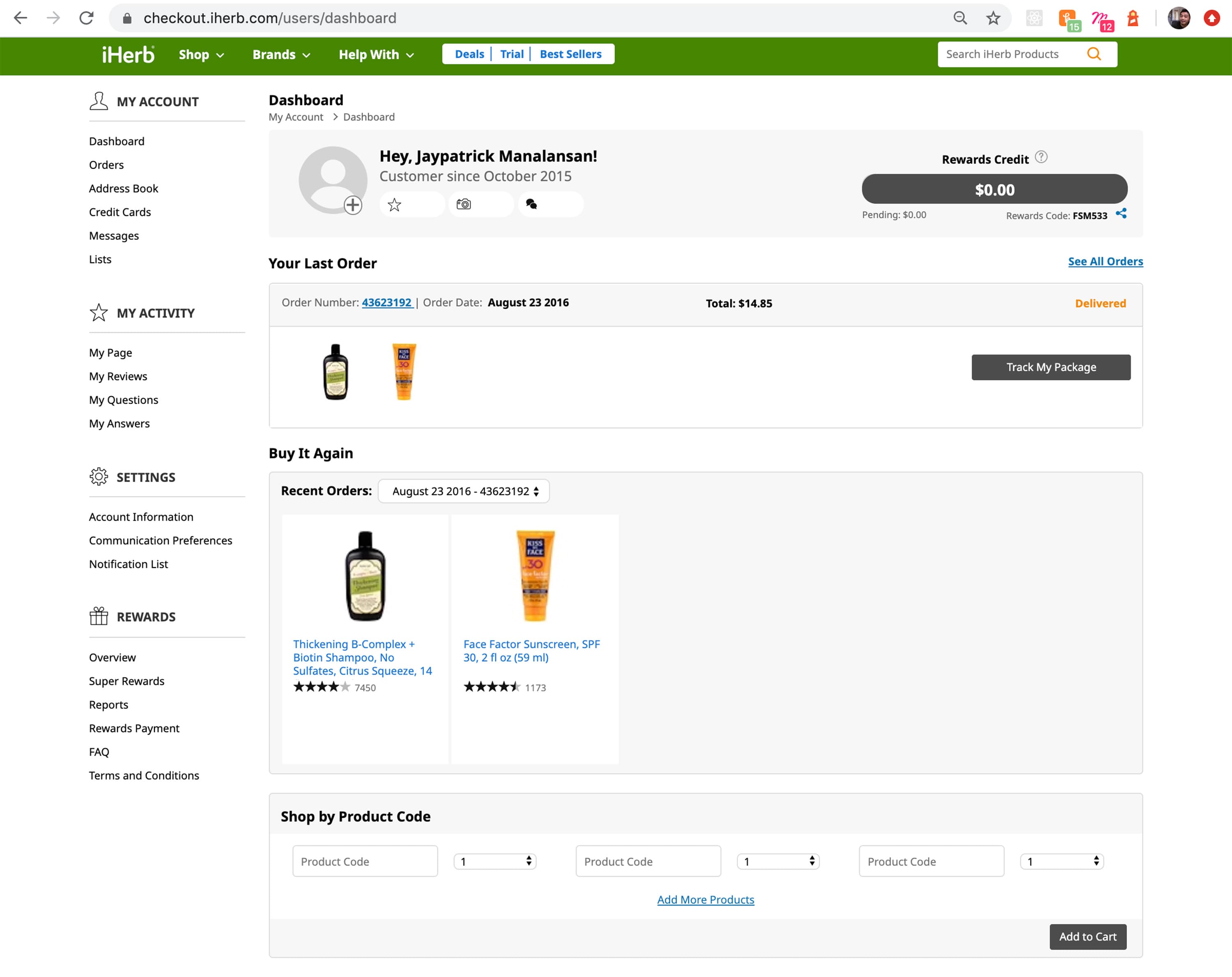Click the third Product Code field

pos(931,861)
